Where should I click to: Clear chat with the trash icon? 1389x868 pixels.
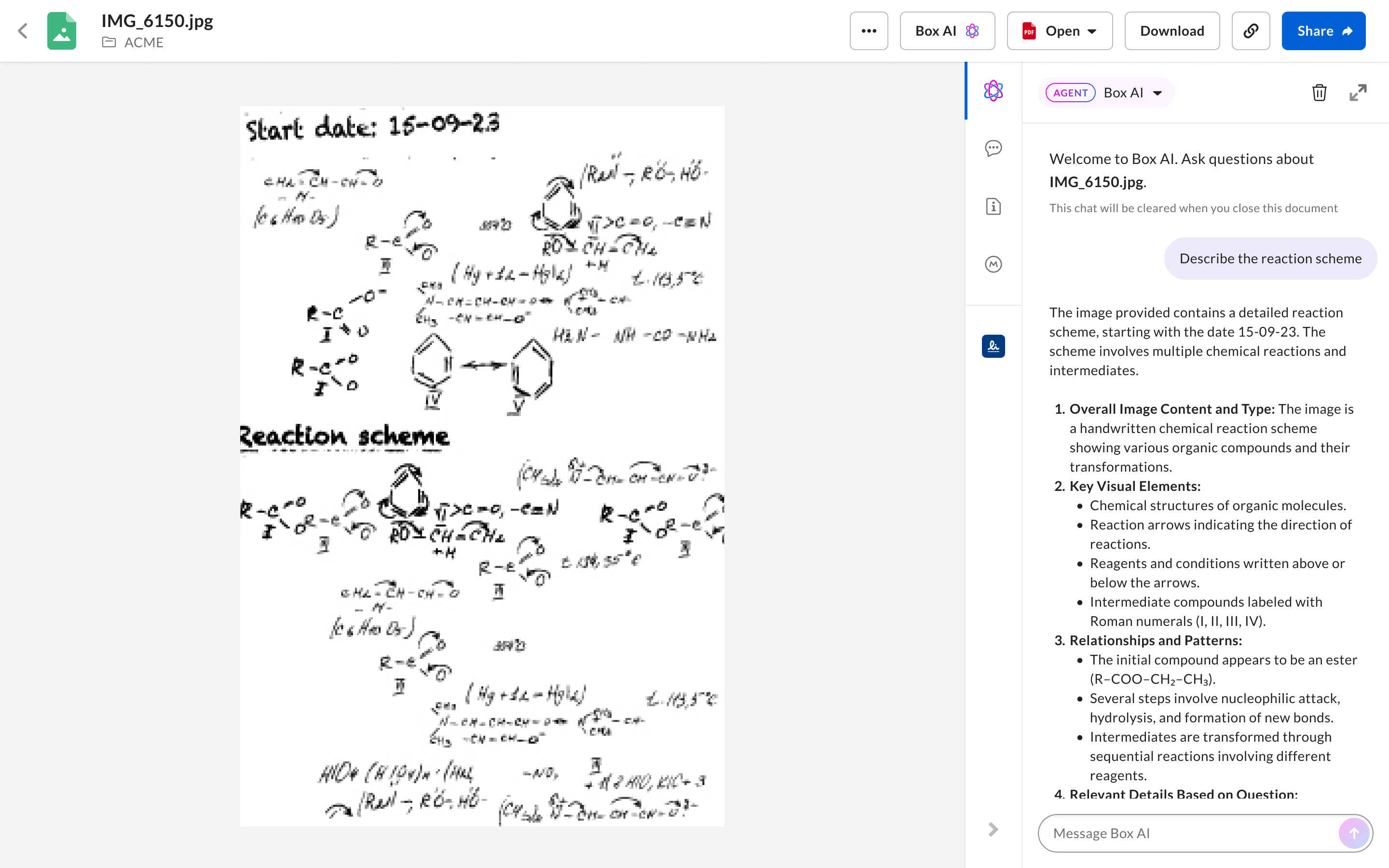pos(1319,93)
